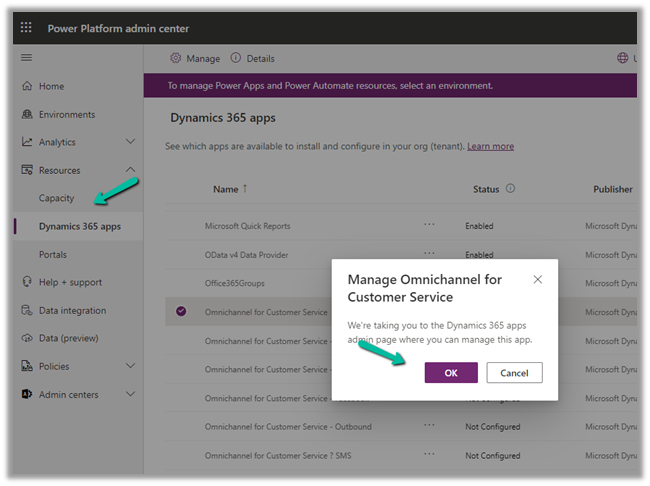Open the app launcher waffle icon
This screenshot has width=650, height=486.
click(x=27, y=29)
